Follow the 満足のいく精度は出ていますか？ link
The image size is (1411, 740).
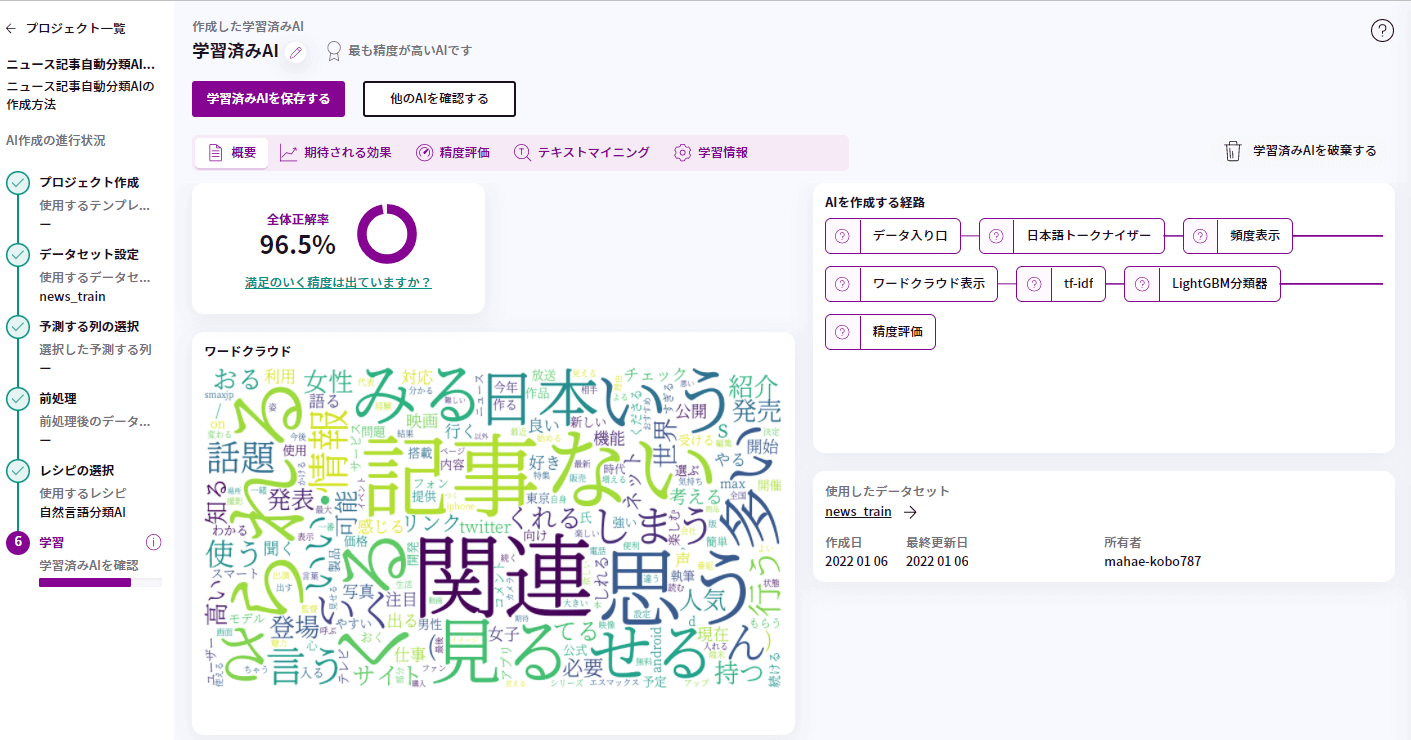point(338,283)
